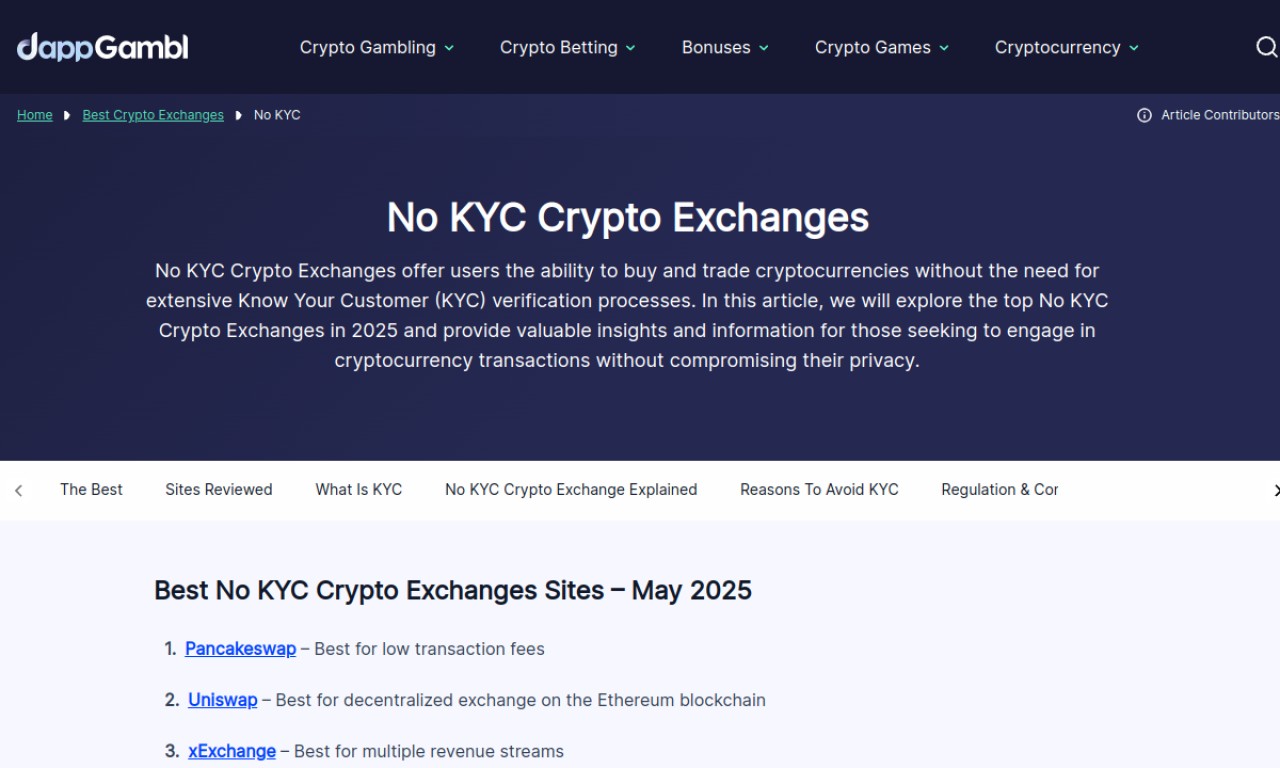Click the dappGambl logo
The width and height of the screenshot is (1280, 768).
(102, 47)
